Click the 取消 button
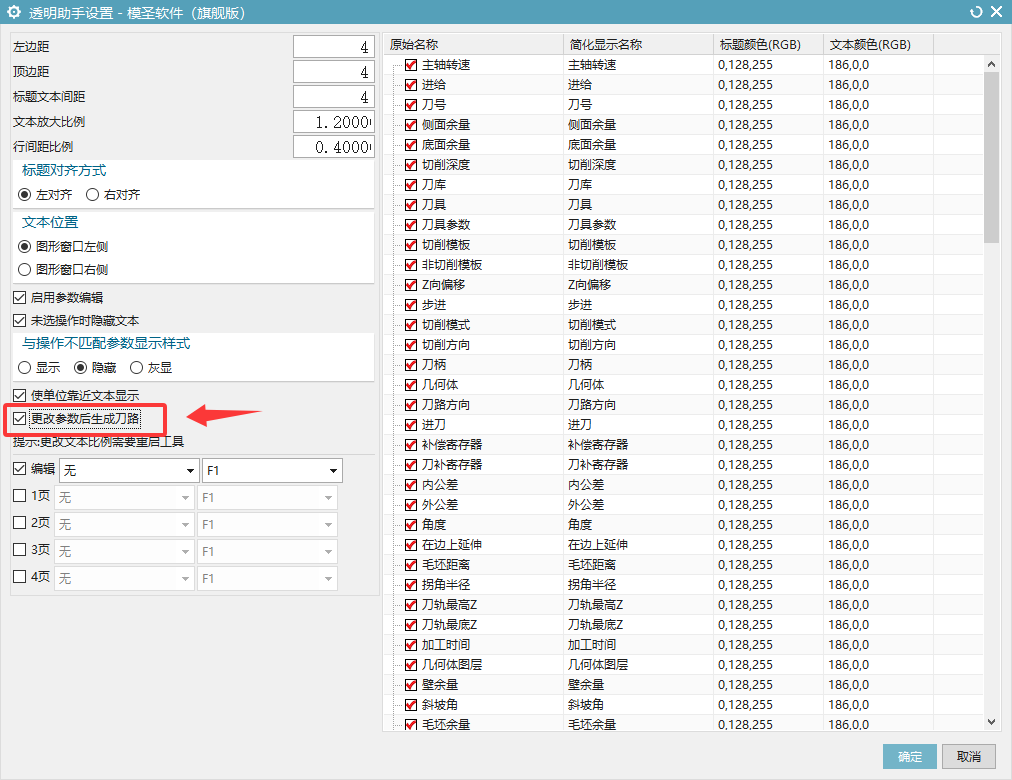This screenshot has width=1012, height=780. tap(968, 756)
